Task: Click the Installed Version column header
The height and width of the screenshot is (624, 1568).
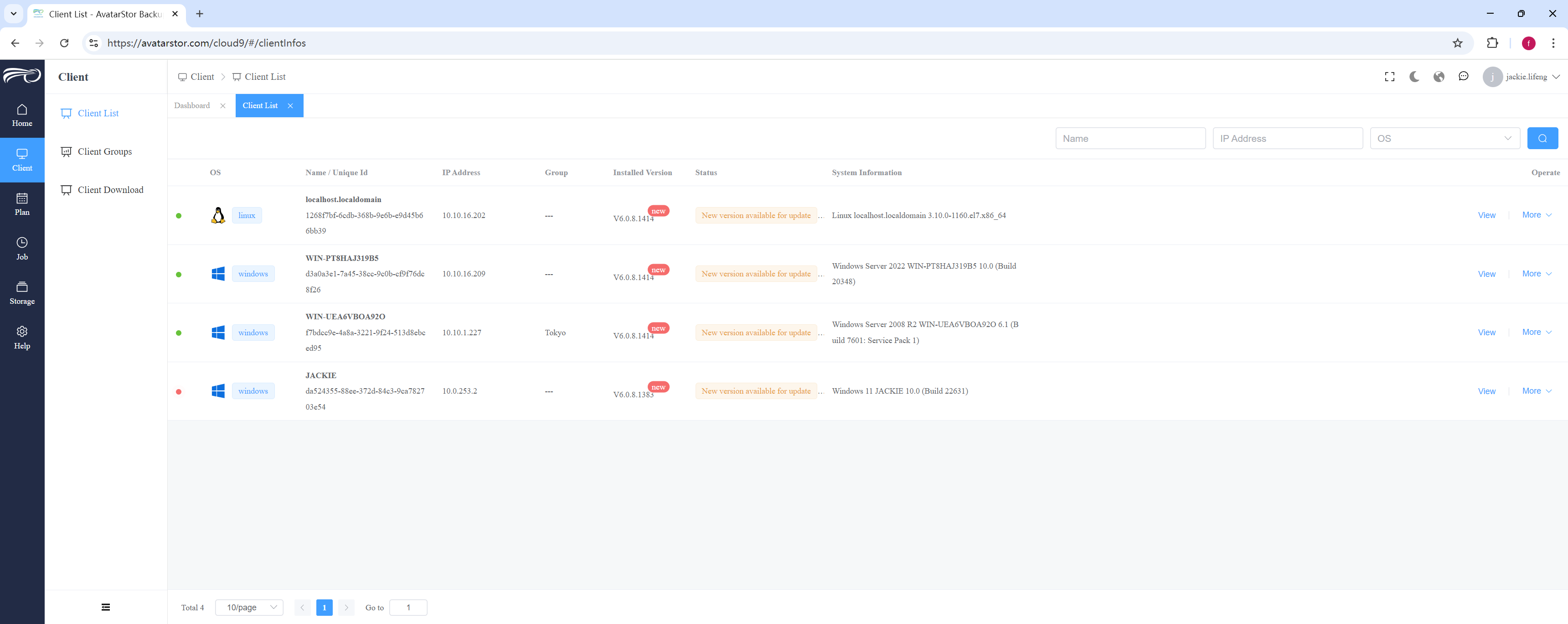Action: pos(642,172)
